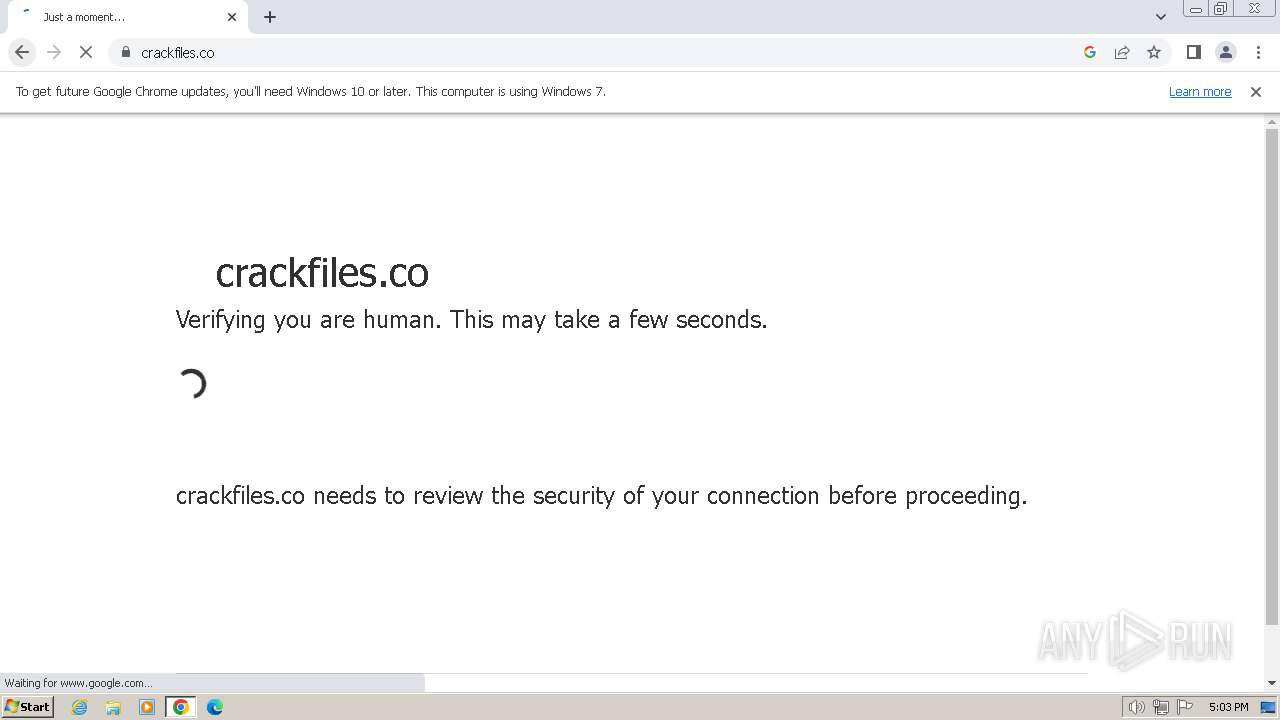The width and height of the screenshot is (1280, 720).
Task: Stop loading the page
Action: (86, 52)
